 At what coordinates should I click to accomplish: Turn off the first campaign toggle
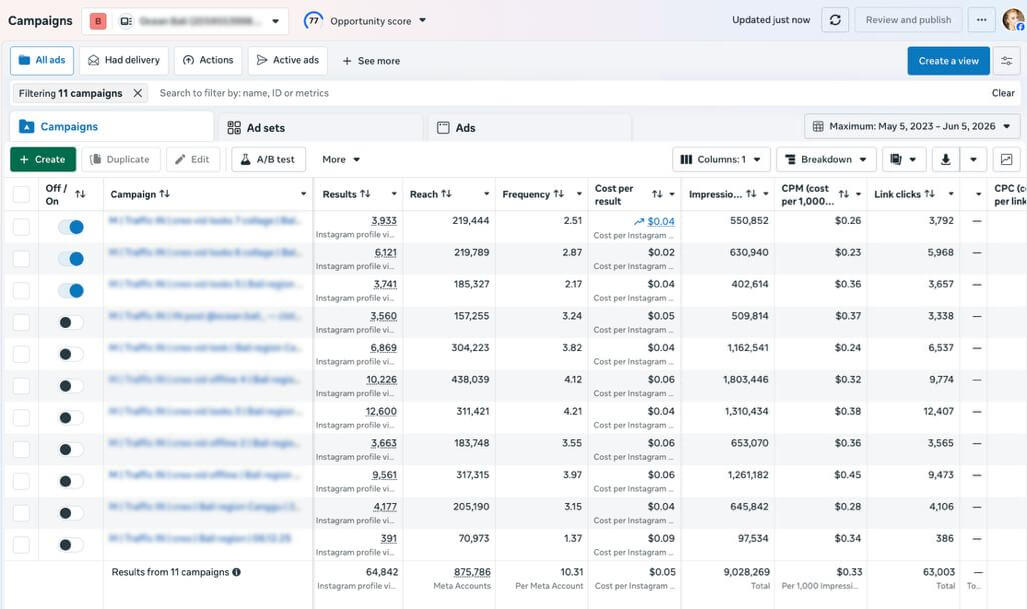[x=71, y=227]
